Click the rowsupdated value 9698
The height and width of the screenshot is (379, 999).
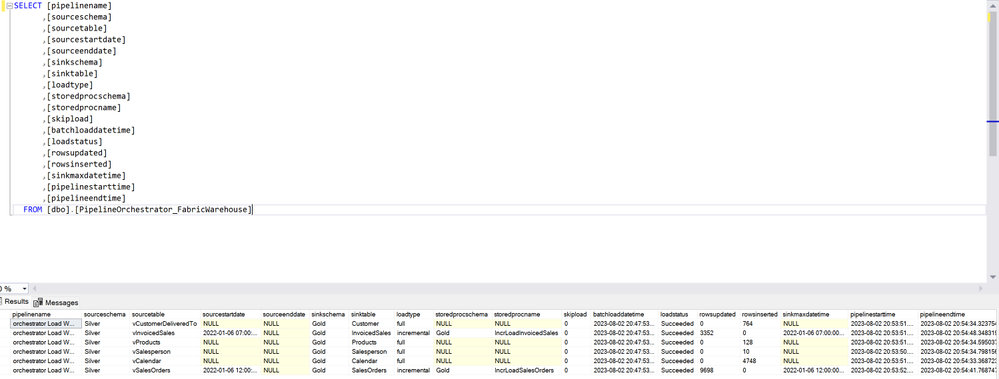[x=719, y=369]
